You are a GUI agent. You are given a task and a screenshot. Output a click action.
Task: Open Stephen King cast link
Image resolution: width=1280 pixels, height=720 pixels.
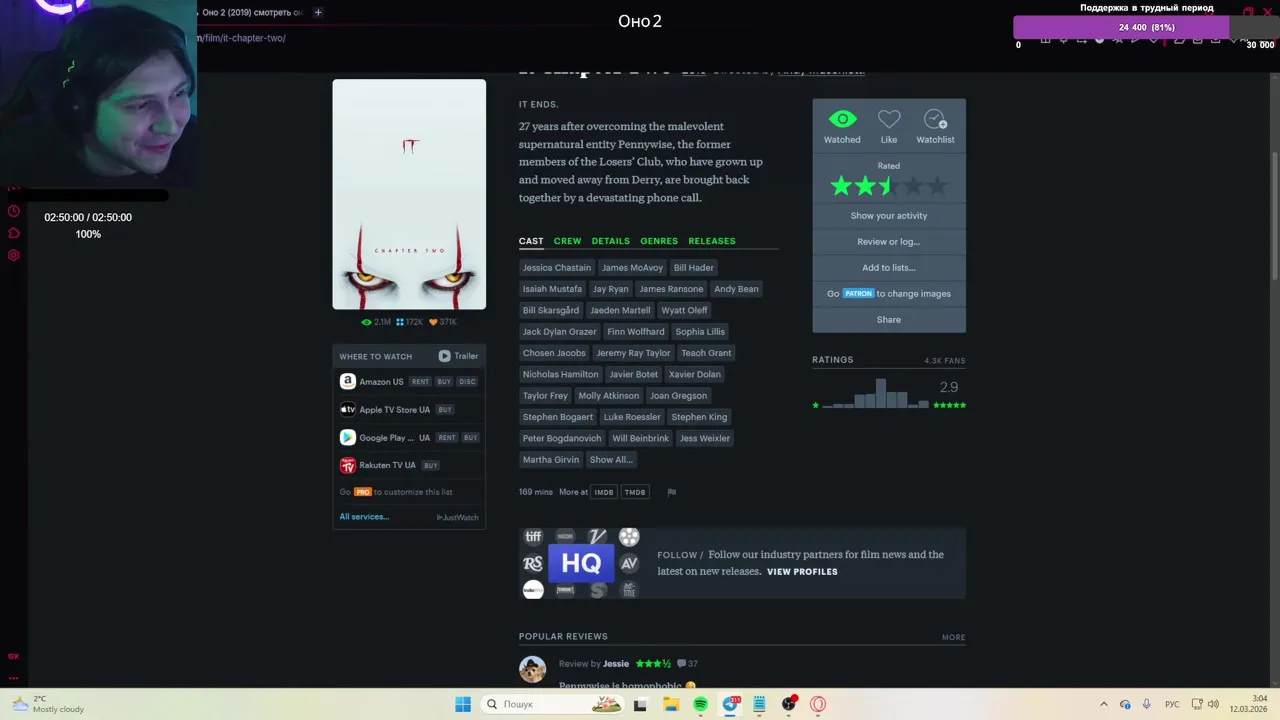point(699,417)
